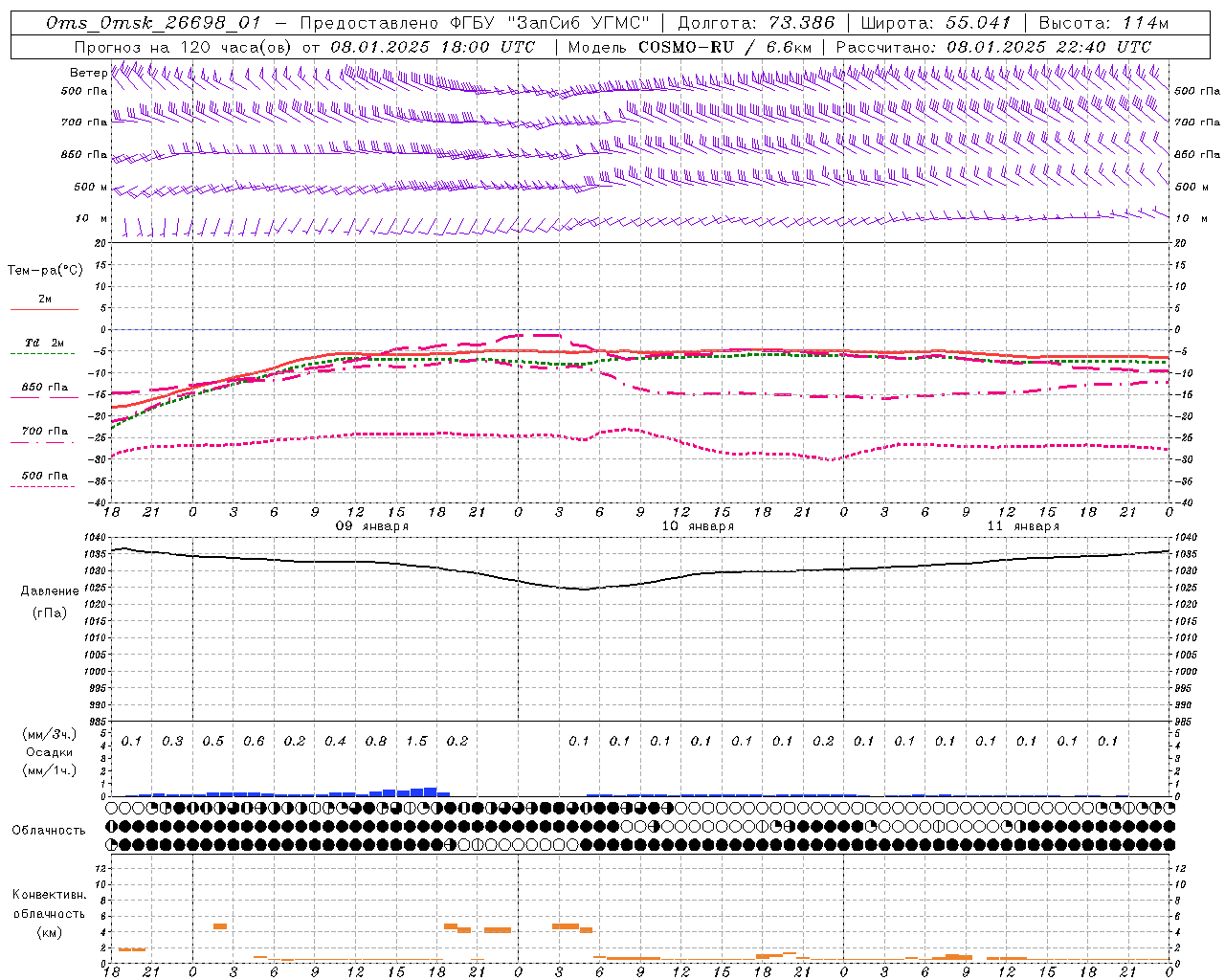Image resolution: width=1225 pixels, height=980 pixels.
Task: Click the date label '09 января'
Action: click(371, 526)
